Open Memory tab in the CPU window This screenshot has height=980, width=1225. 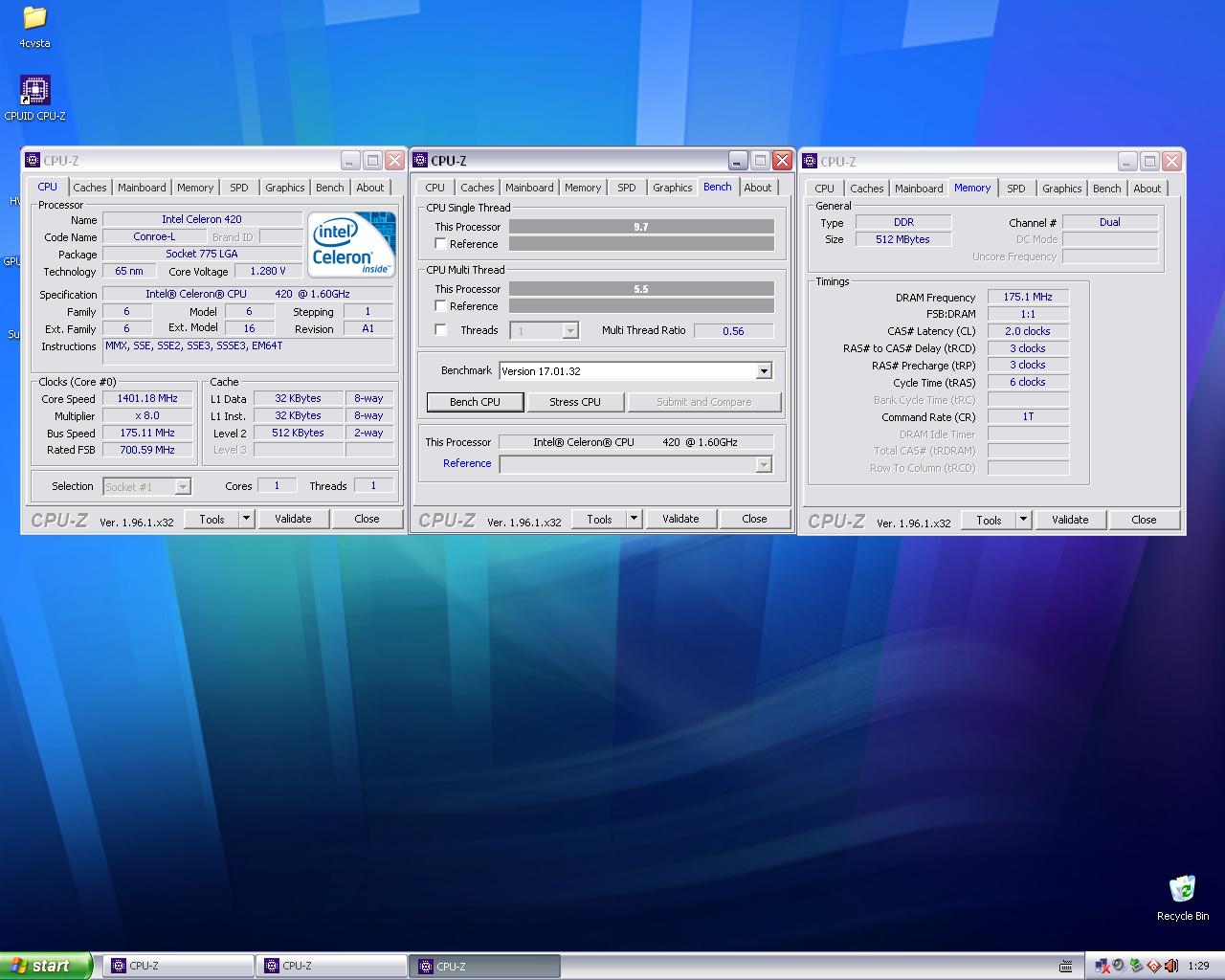[x=195, y=188]
